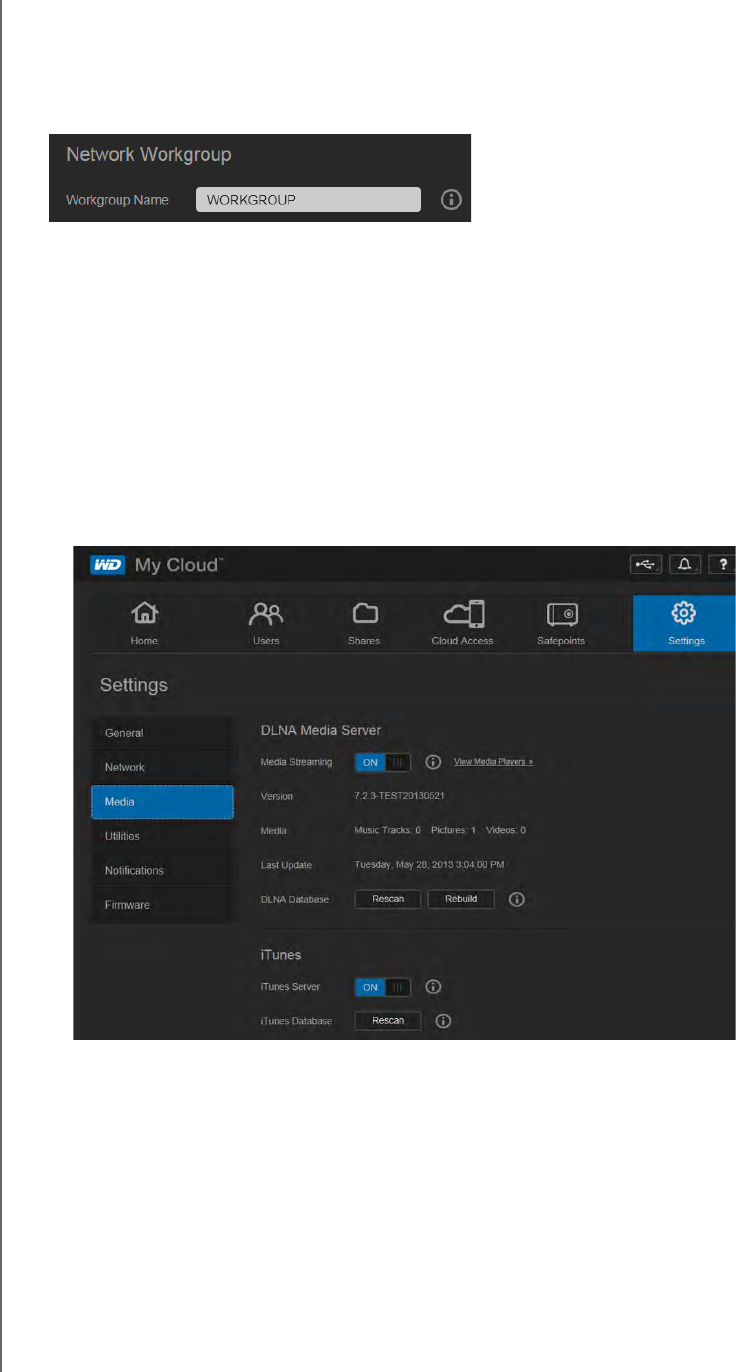Viewport: 736px width, 1372px height.
Task: Click the DLNA Media Server heading
Action: click(x=321, y=730)
